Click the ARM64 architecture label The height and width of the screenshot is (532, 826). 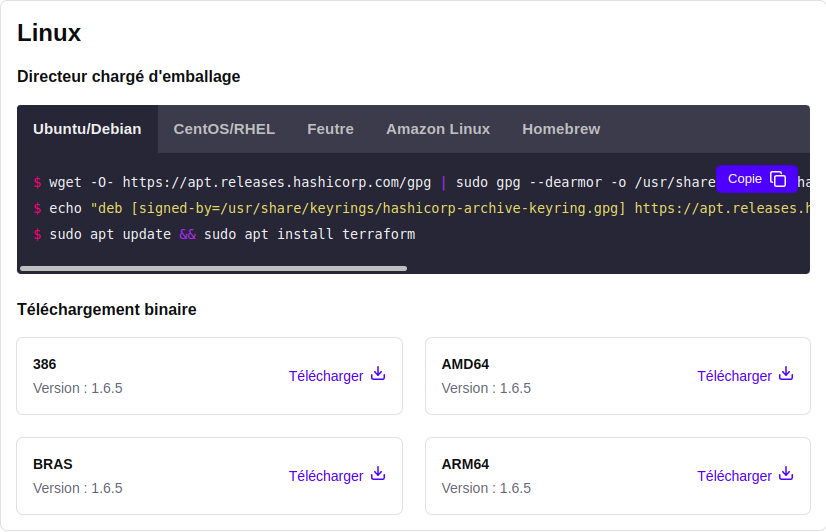(465, 464)
